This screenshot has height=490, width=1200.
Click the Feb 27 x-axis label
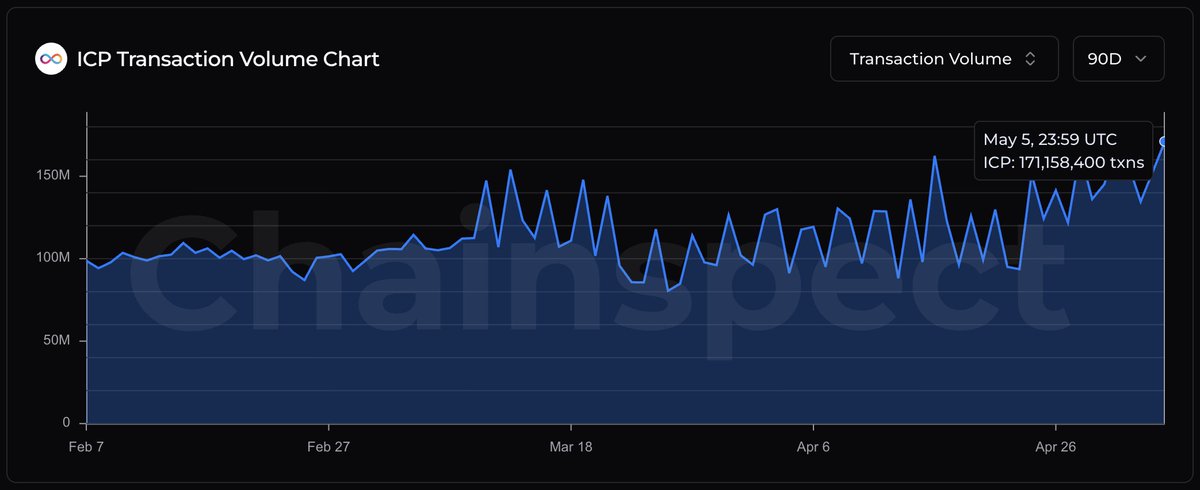click(x=329, y=447)
